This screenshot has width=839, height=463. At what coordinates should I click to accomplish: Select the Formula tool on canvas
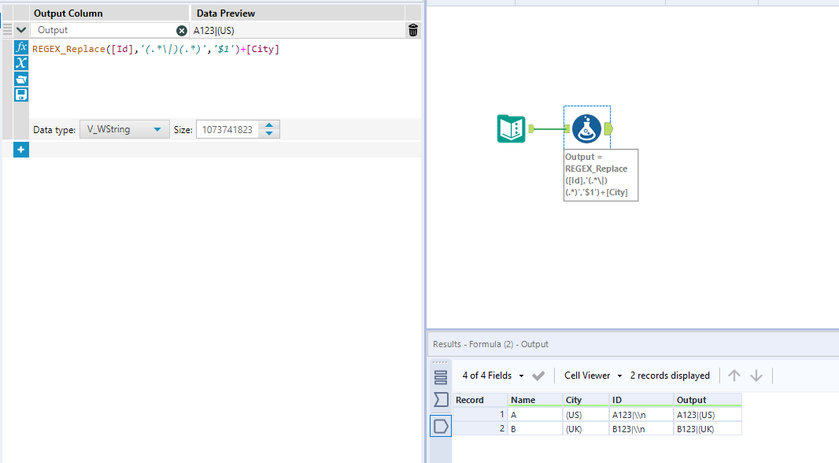586,128
